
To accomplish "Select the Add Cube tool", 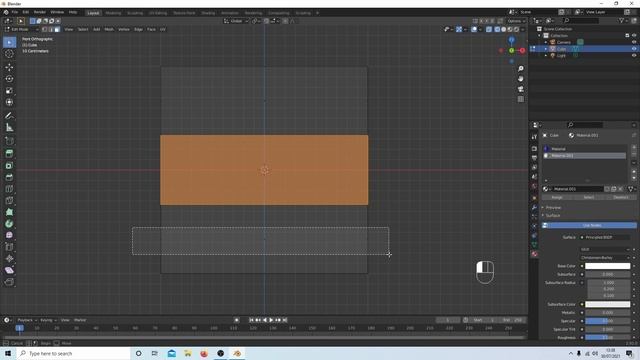I will (9, 141).
